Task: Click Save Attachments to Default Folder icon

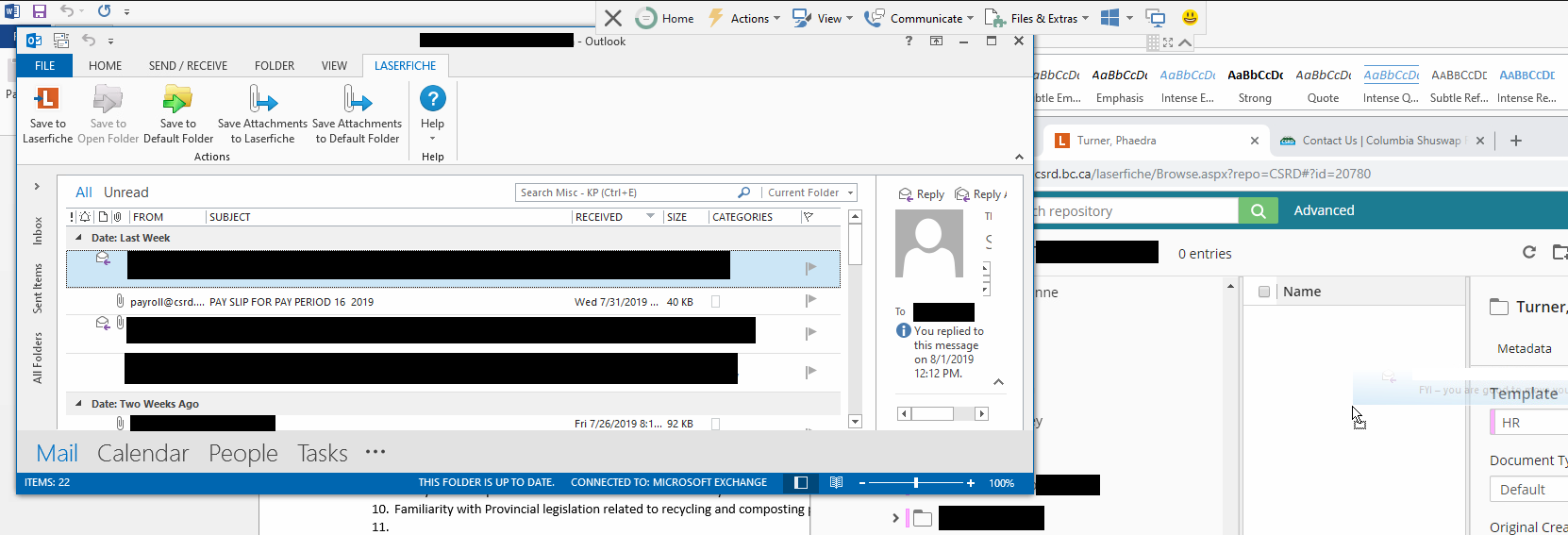Action: 357,100
